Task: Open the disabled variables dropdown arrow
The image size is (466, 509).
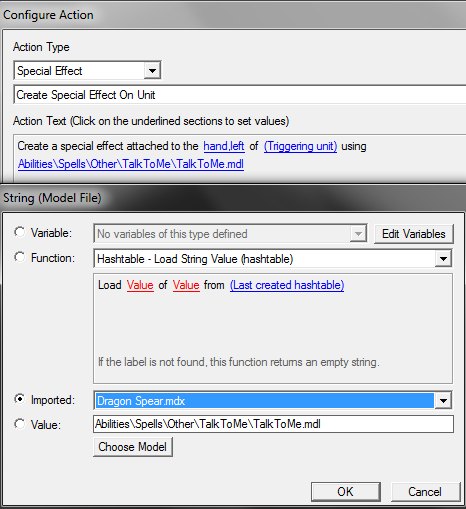Action: point(358,234)
